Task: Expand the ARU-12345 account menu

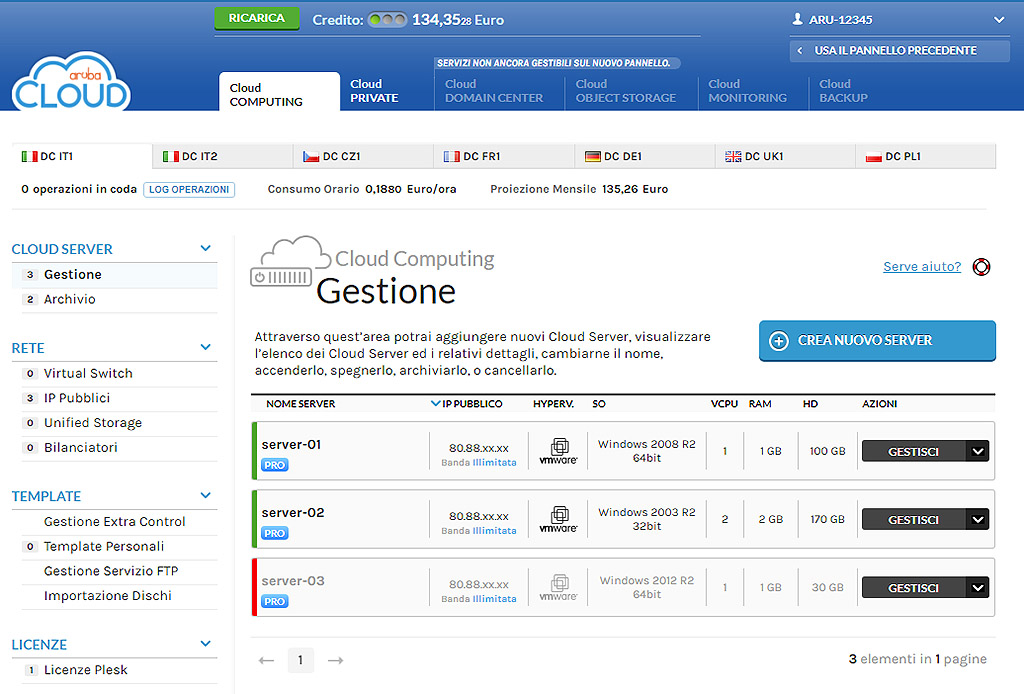Action: coord(998,20)
